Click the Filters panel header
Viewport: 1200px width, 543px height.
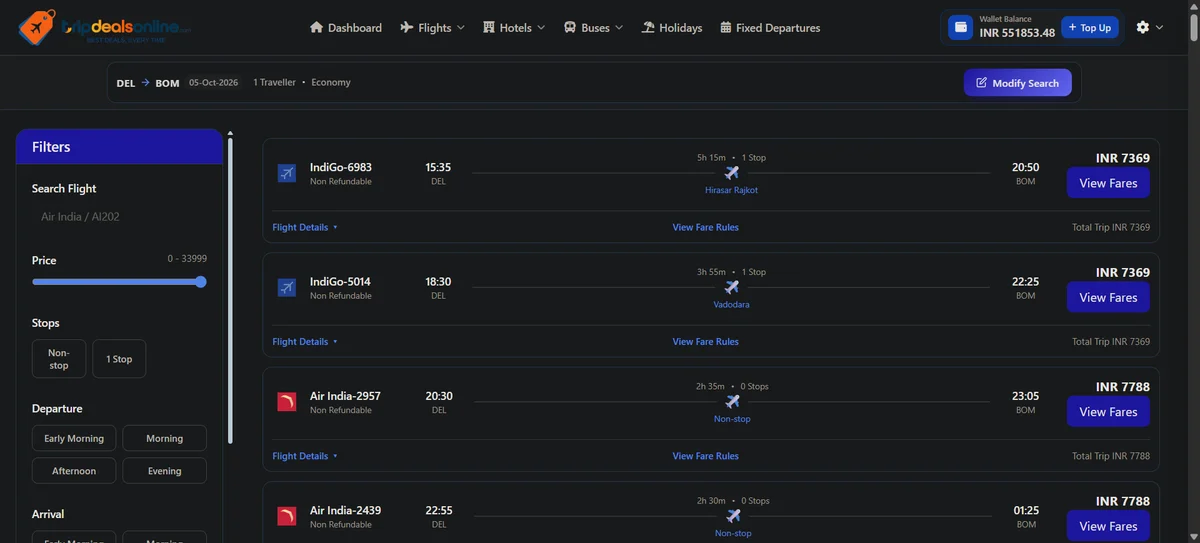point(119,146)
